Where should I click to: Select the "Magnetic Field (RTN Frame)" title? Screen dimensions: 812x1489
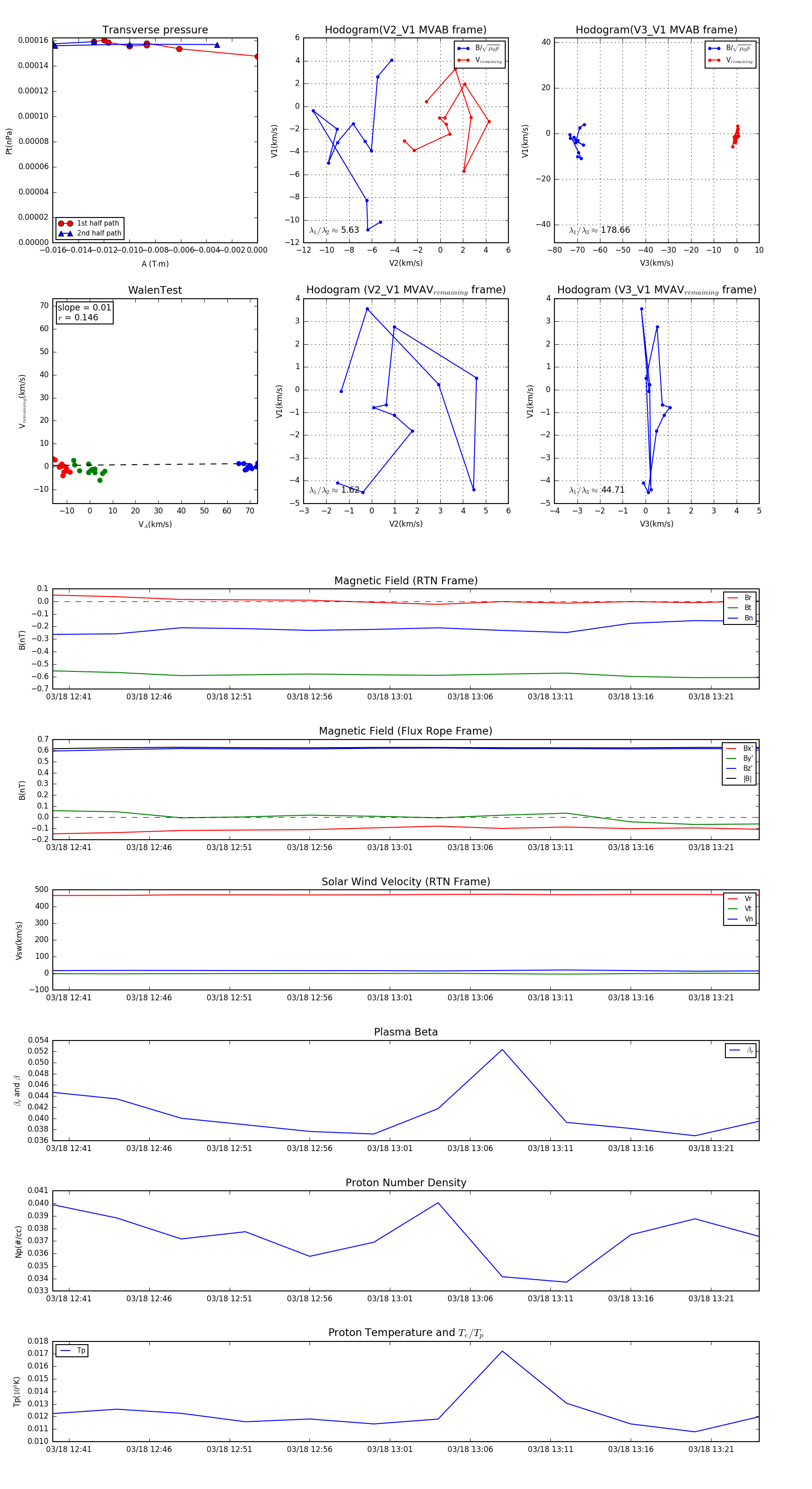click(x=406, y=581)
